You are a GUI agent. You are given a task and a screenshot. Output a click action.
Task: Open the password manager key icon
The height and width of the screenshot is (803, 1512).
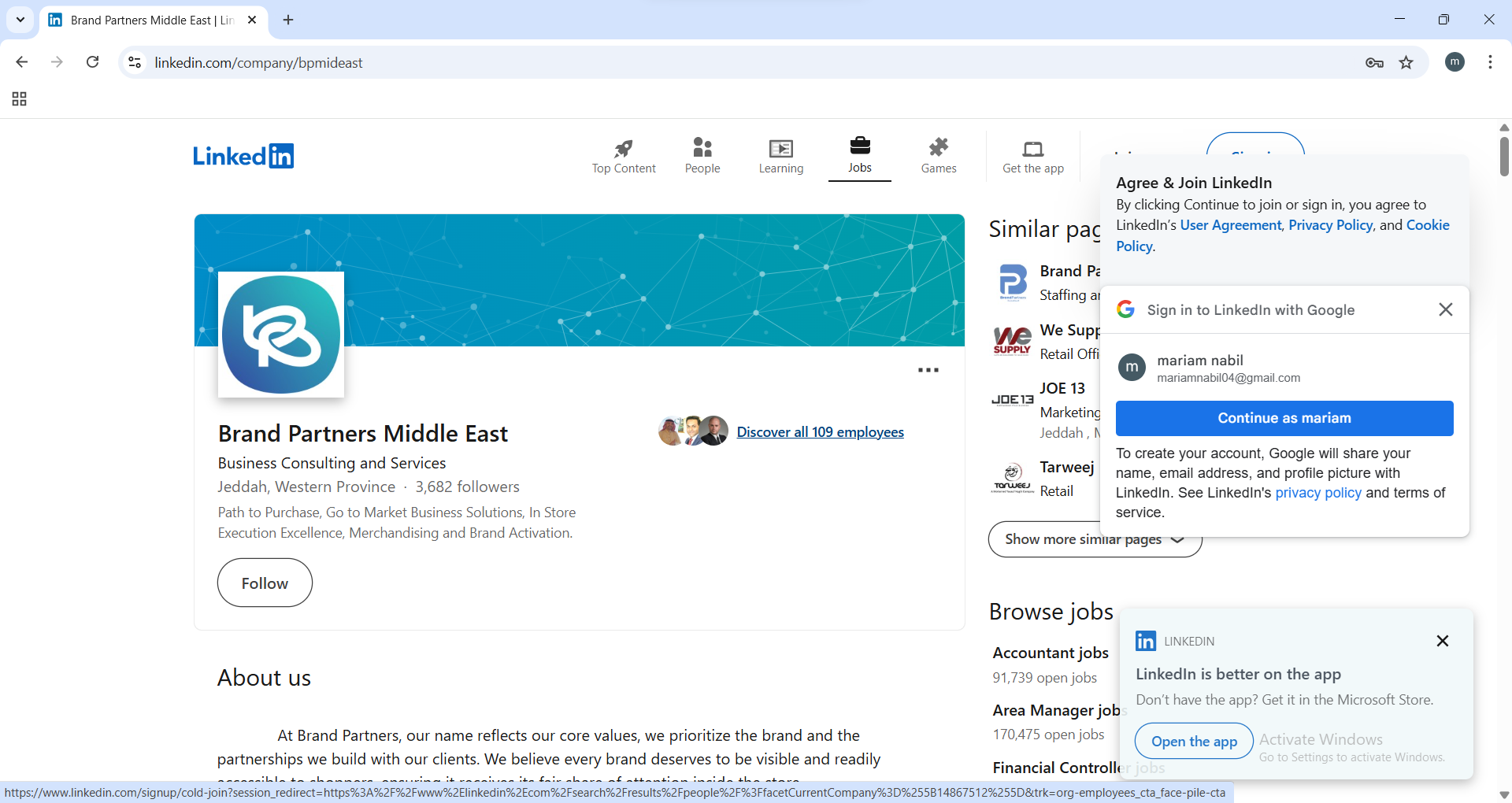pyautogui.click(x=1374, y=62)
